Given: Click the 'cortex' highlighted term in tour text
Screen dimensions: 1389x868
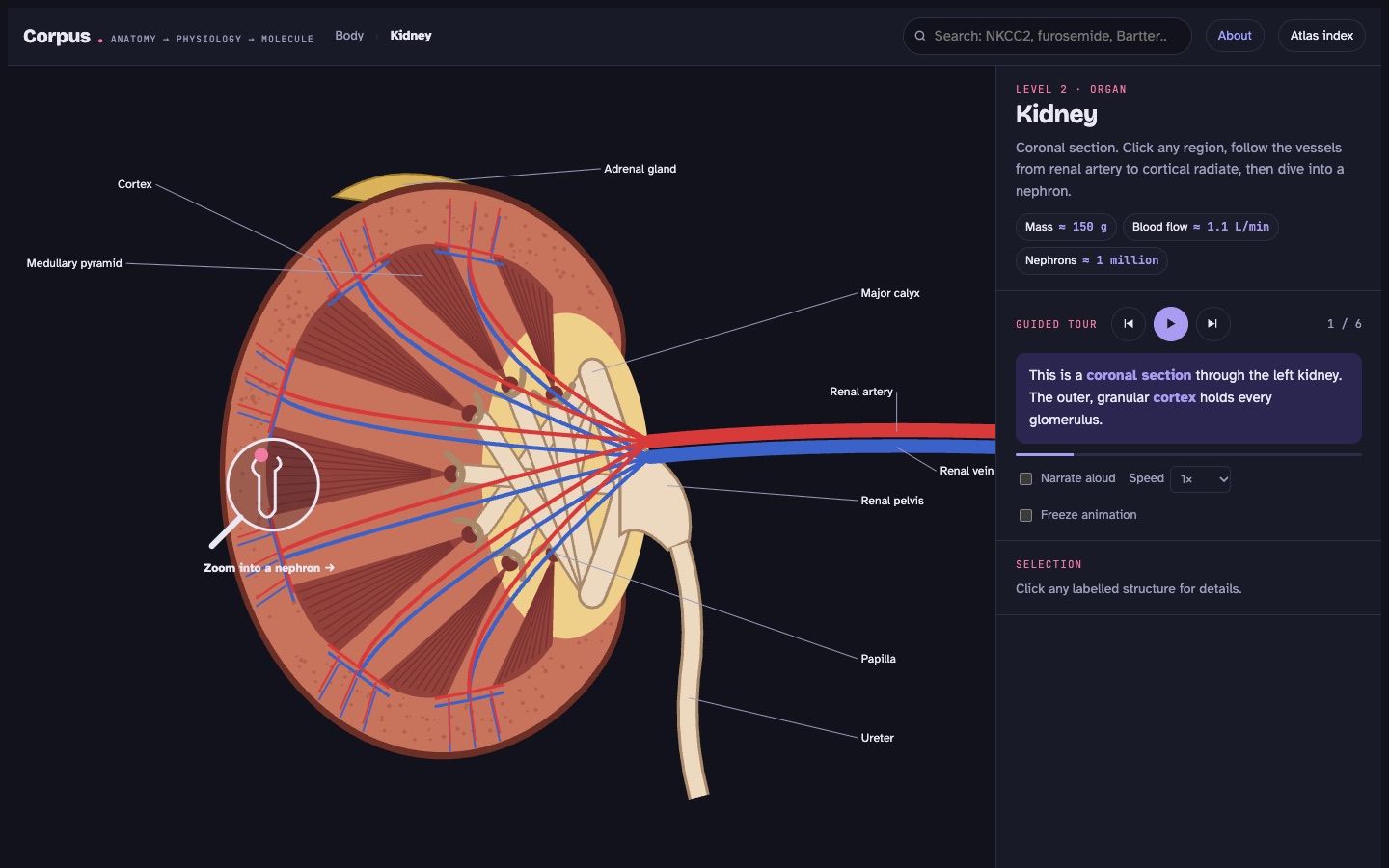Looking at the screenshot, I should [1174, 397].
